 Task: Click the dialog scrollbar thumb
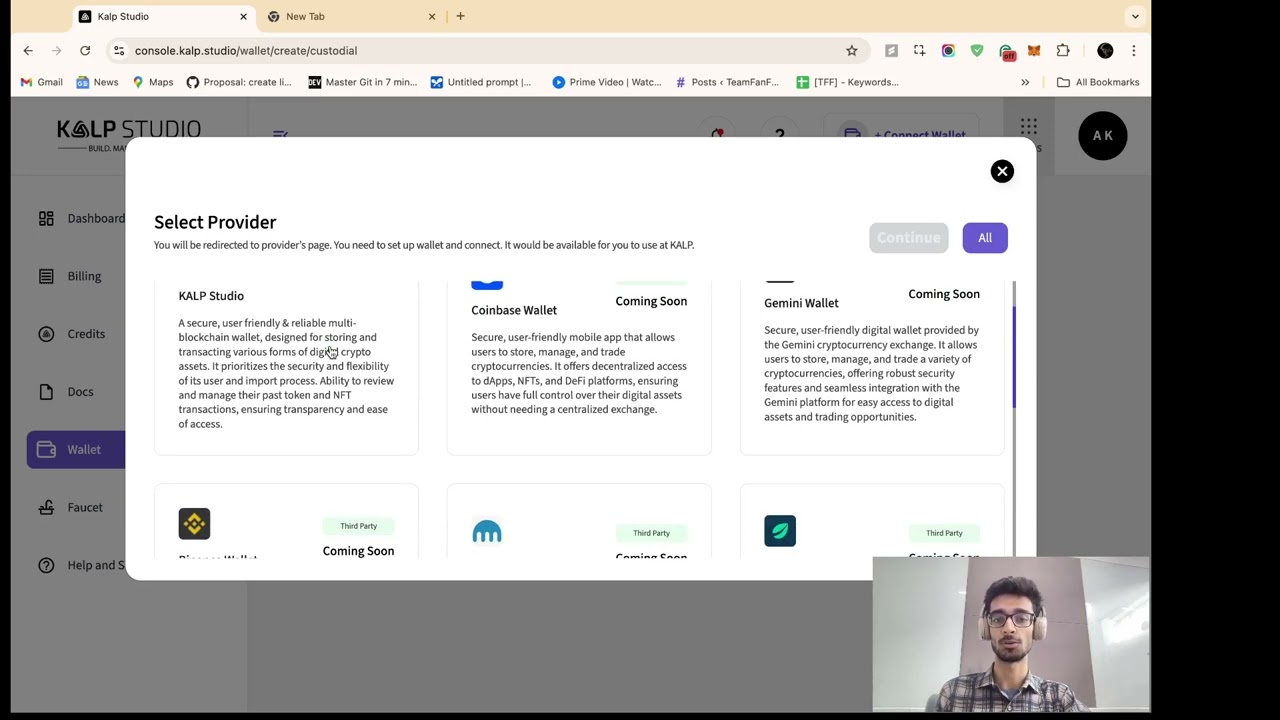click(1014, 357)
